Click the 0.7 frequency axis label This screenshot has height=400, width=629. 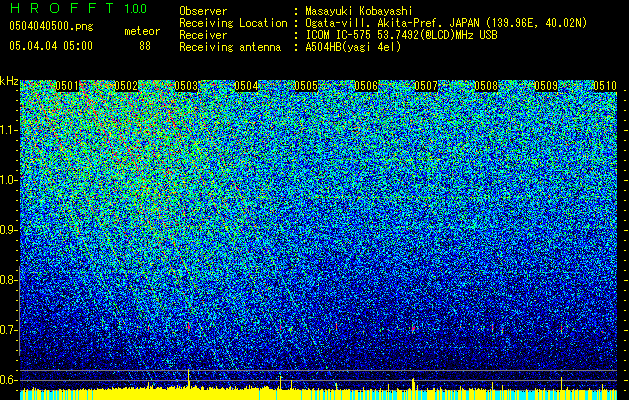pos(8,330)
